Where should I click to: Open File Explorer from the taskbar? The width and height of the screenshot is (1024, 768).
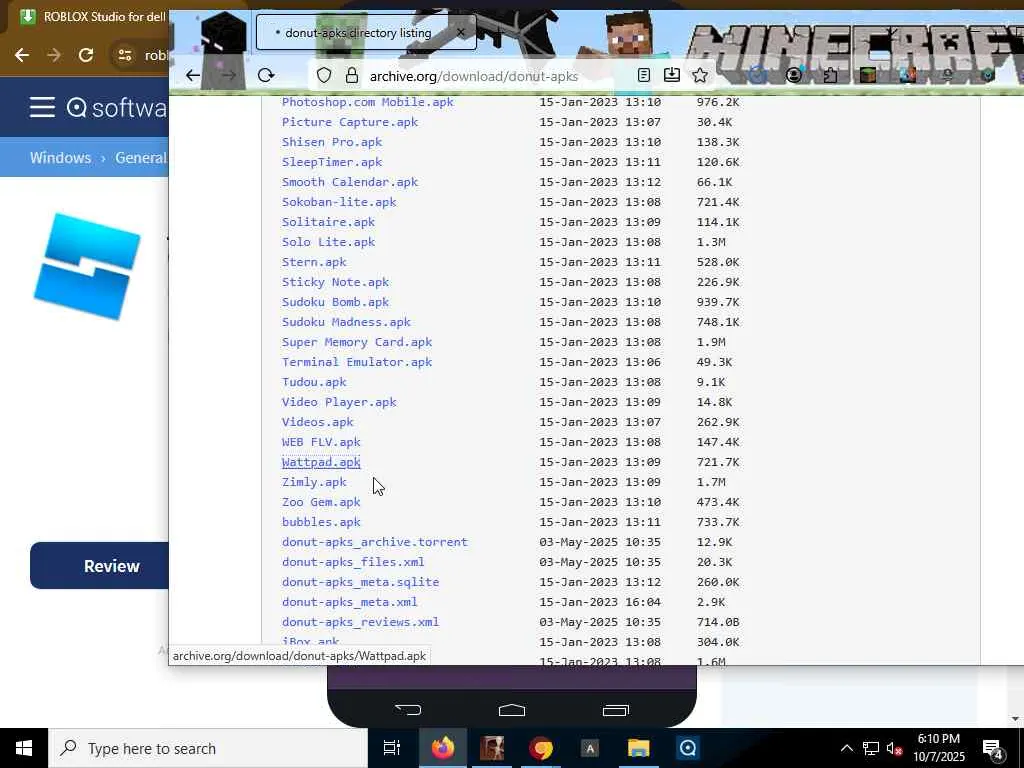(639, 748)
